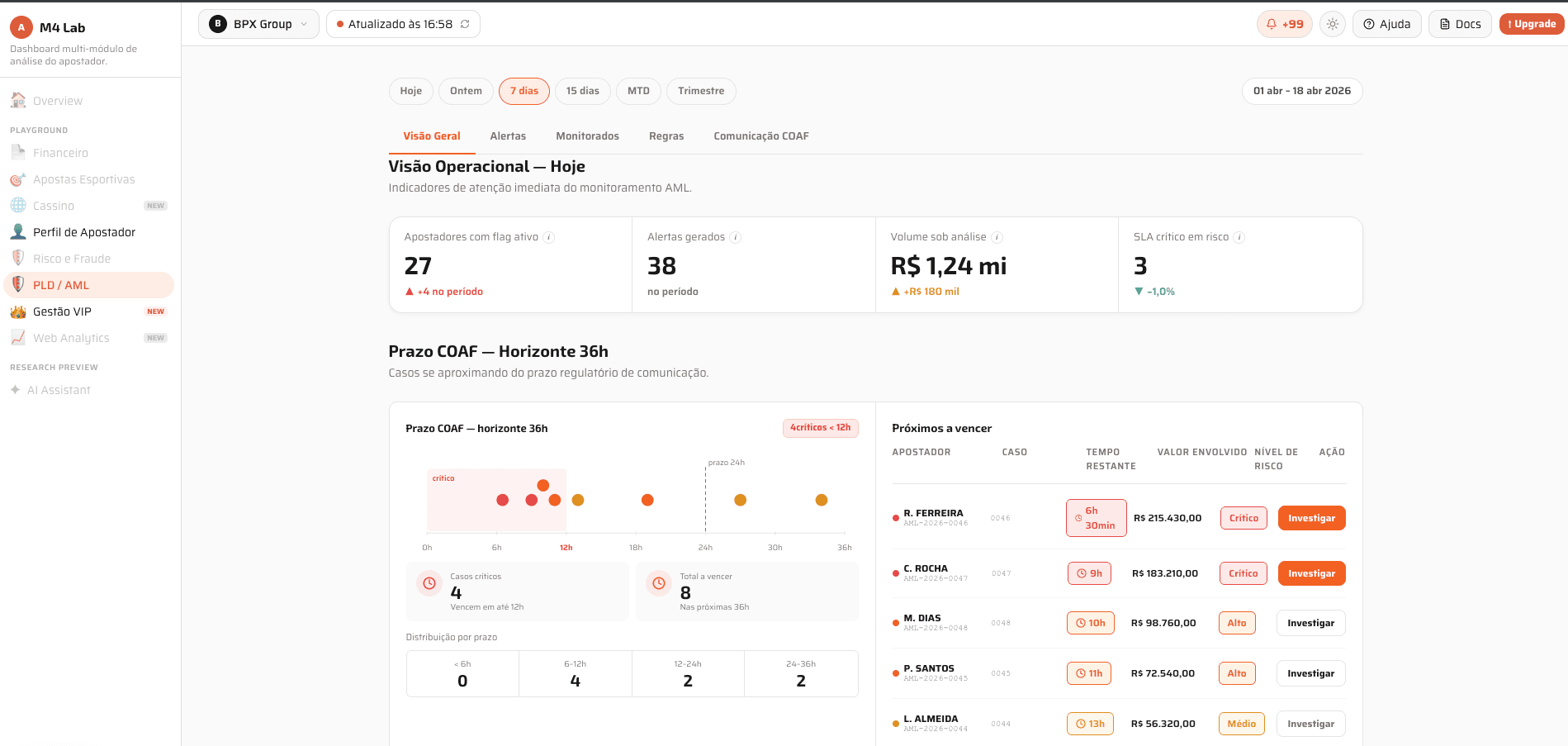
Task: Click the Cassino globe icon
Action: [x=18, y=205]
